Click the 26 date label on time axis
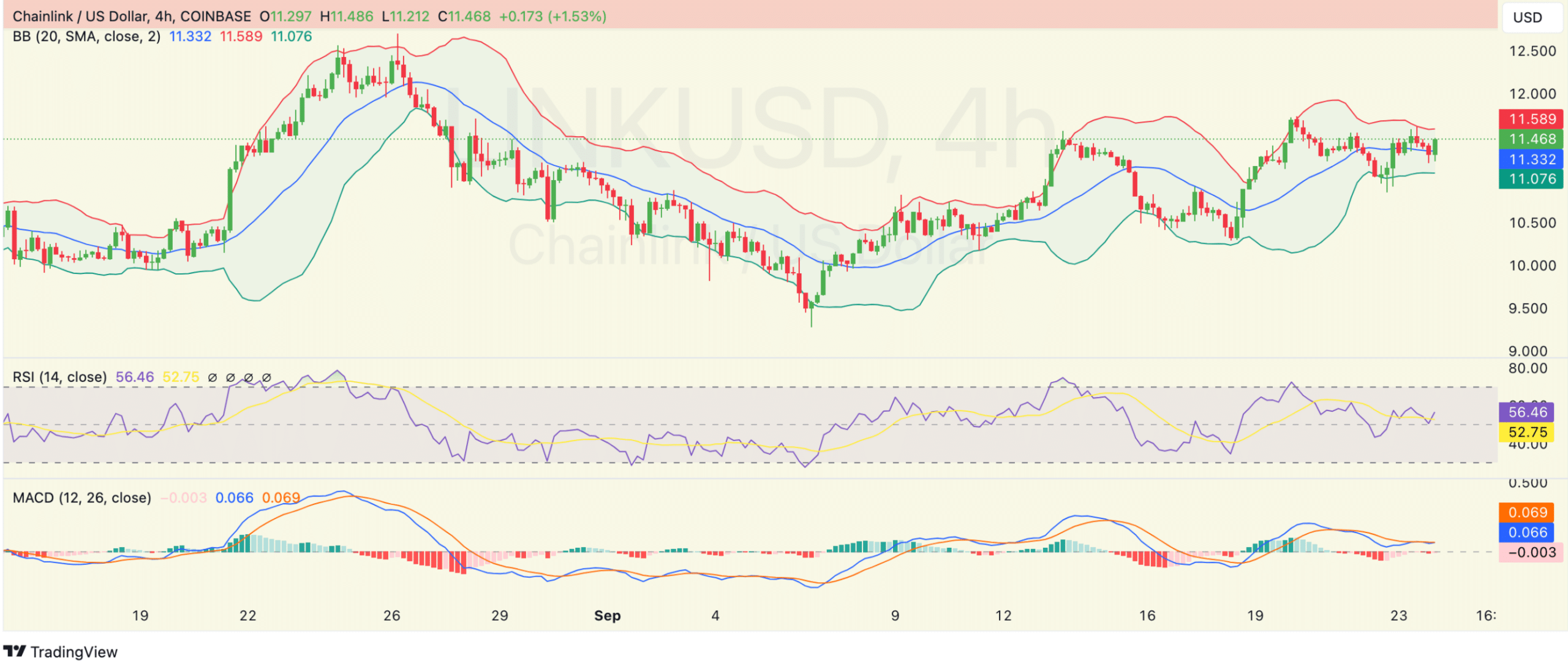 [x=391, y=615]
